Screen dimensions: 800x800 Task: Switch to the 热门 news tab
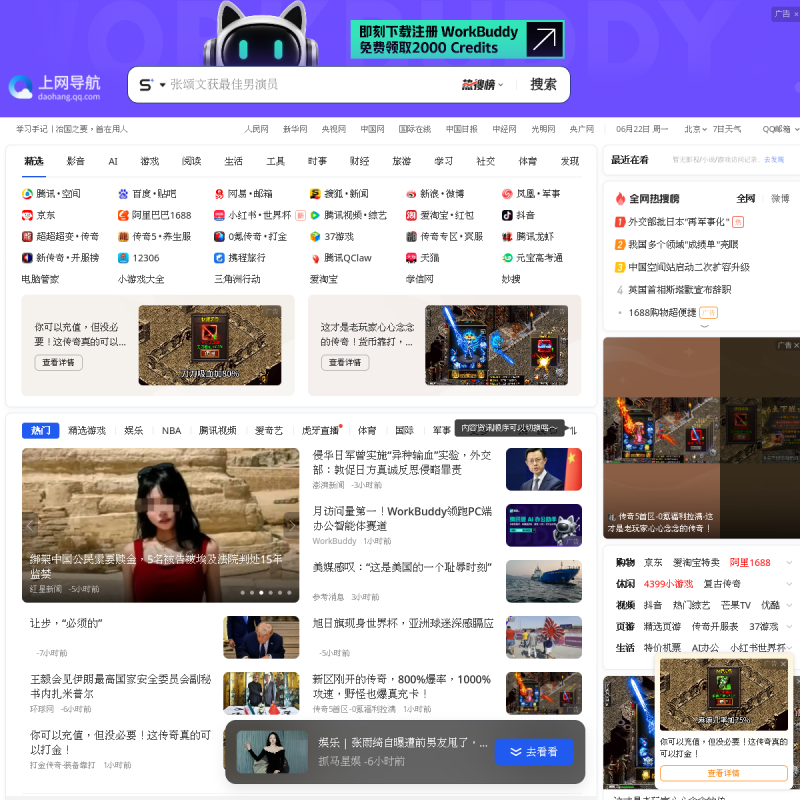click(40, 431)
